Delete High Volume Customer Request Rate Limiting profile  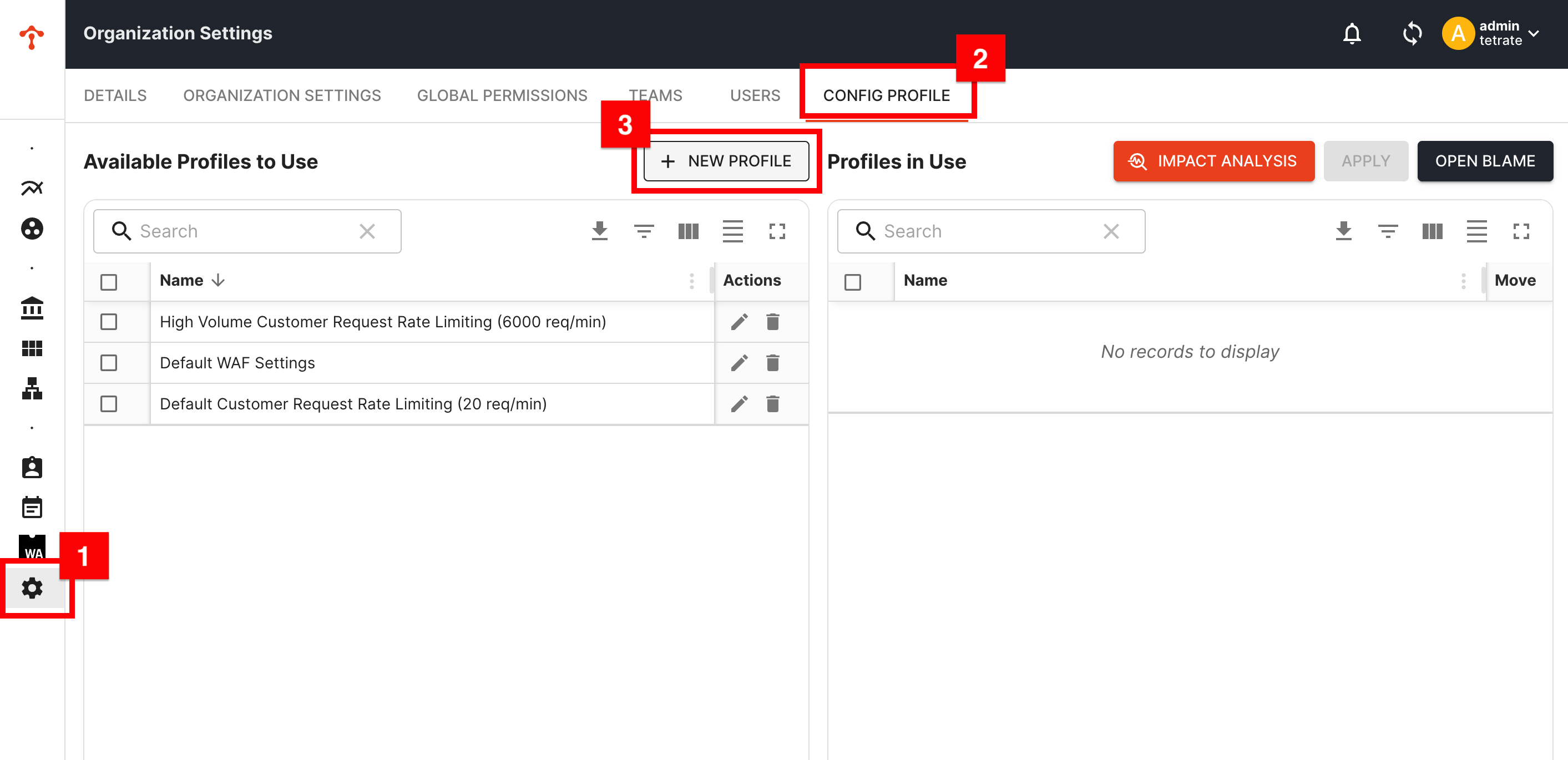click(x=773, y=322)
